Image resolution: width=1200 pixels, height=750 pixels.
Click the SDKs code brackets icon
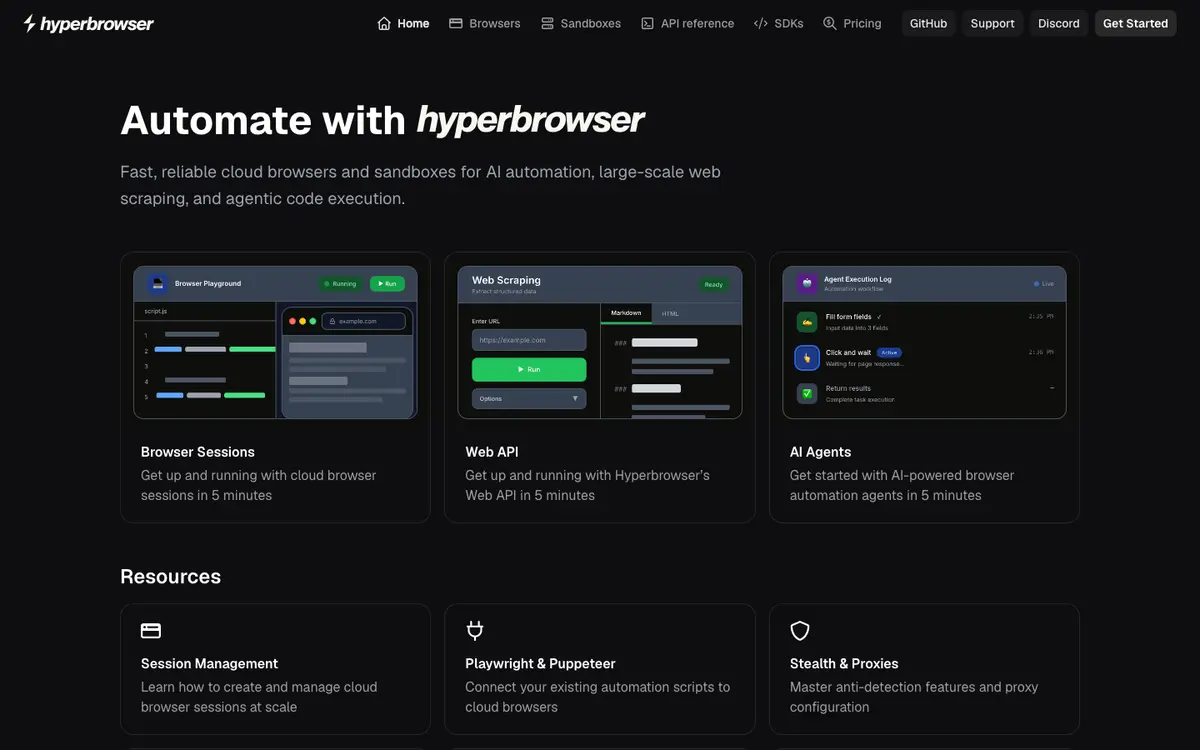(x=761, y=23)
